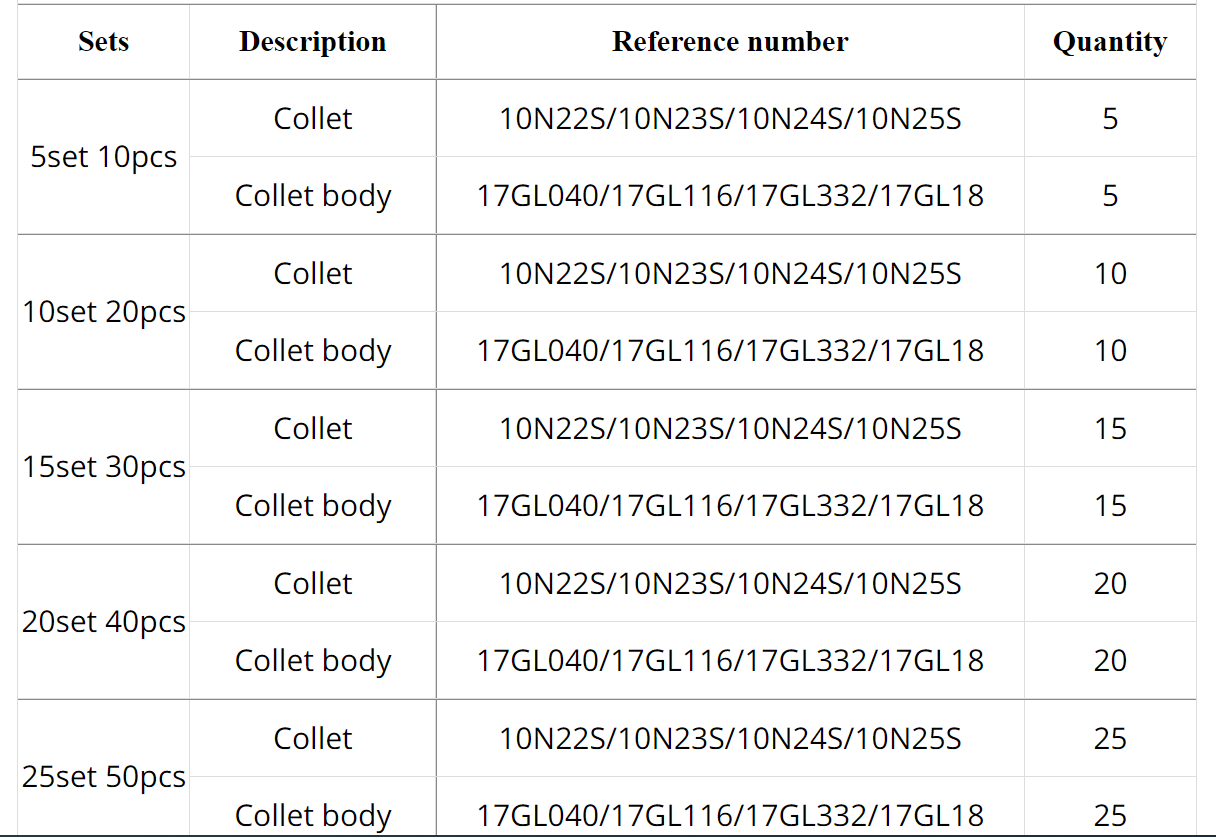The image size is (1216, 837).
Task: Click Collet quantity 25 in 25set 50pcs group
Action: [1110, 739]
